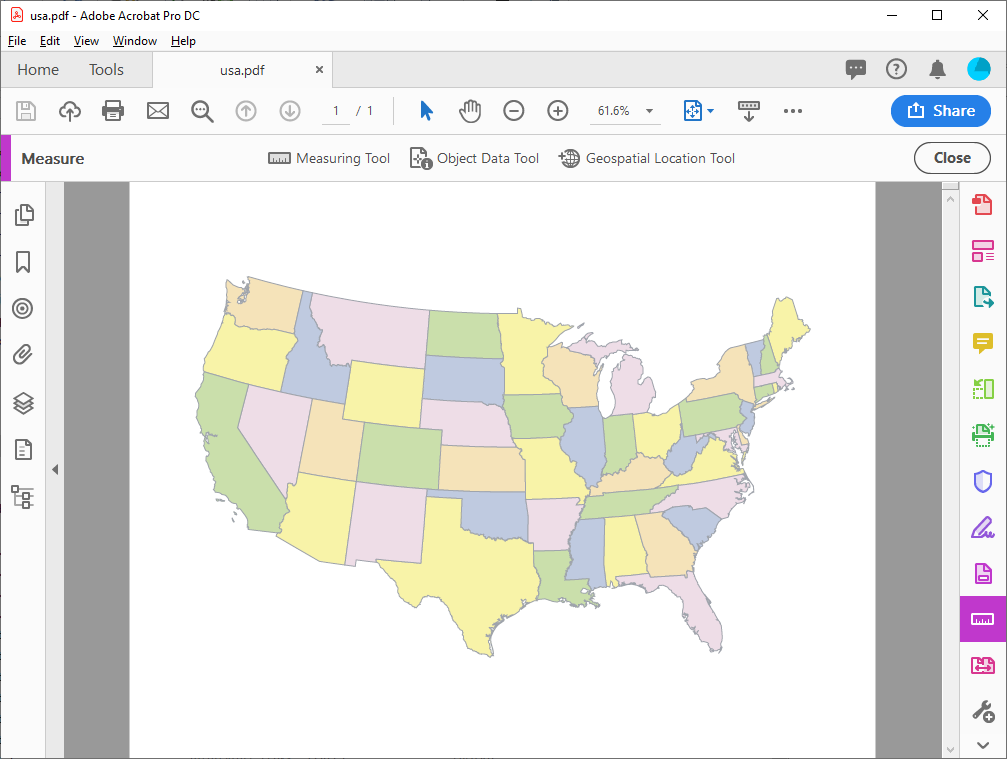Click the blue Share button
Screen dimensions: 1007x759
tap(940, 111)
